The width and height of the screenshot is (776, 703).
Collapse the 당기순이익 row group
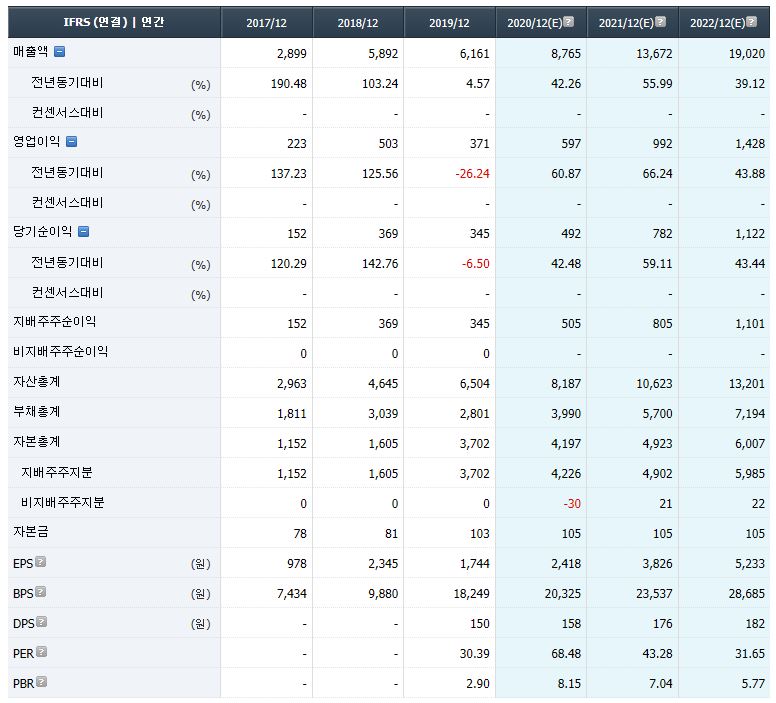coord(84,232)
